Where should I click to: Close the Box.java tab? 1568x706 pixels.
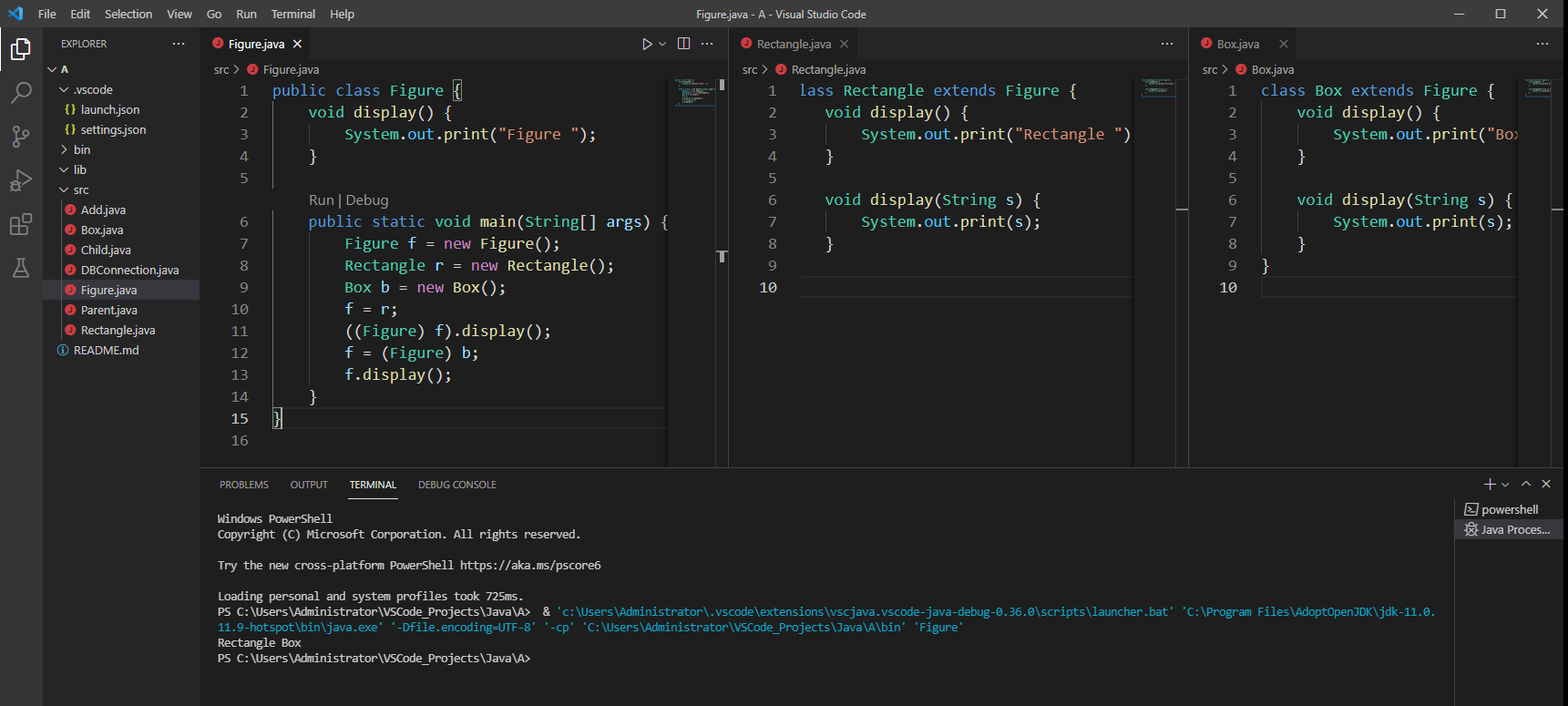(1284, 44)
